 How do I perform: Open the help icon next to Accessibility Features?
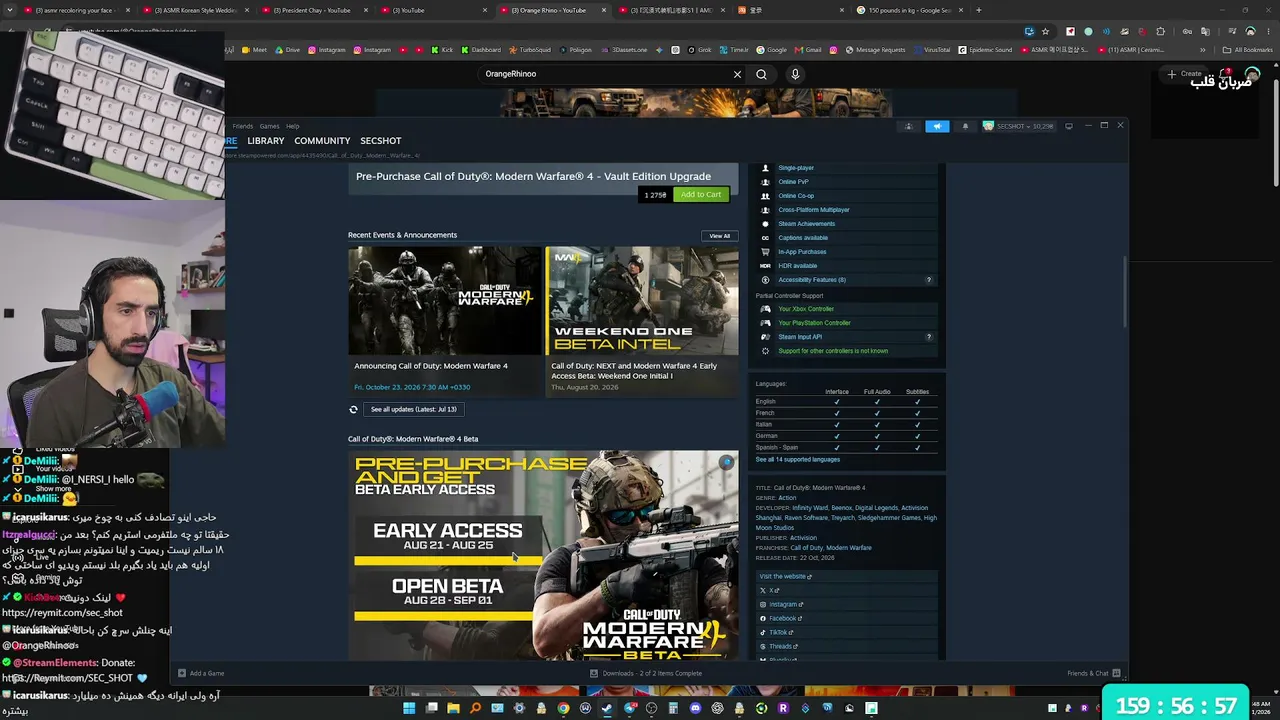click(x=929, y=280)
